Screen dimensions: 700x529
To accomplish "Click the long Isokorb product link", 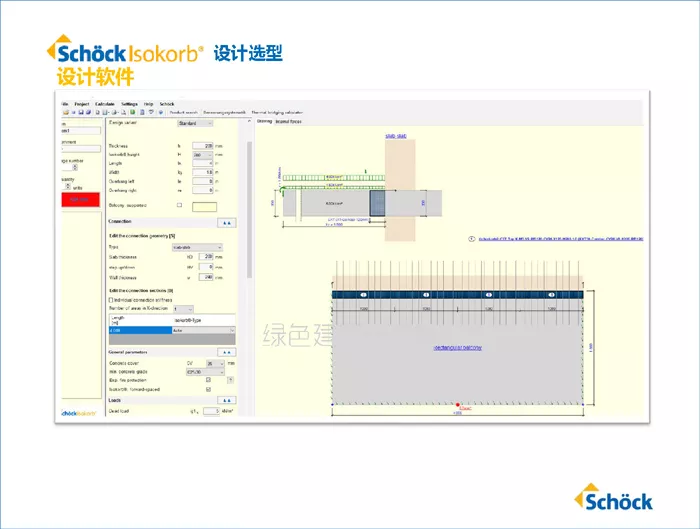I will click(561, 239).
